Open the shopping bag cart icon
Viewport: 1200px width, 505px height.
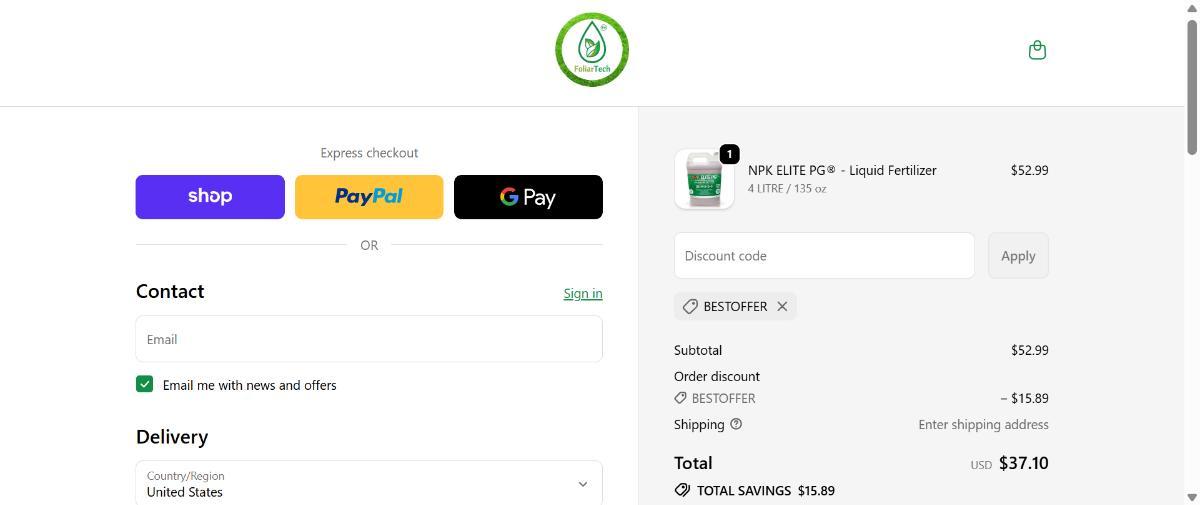click(1037, 50)
